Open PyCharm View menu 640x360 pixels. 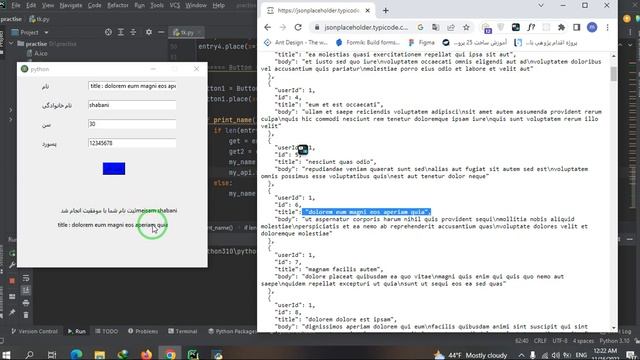(x=48, y=5)
